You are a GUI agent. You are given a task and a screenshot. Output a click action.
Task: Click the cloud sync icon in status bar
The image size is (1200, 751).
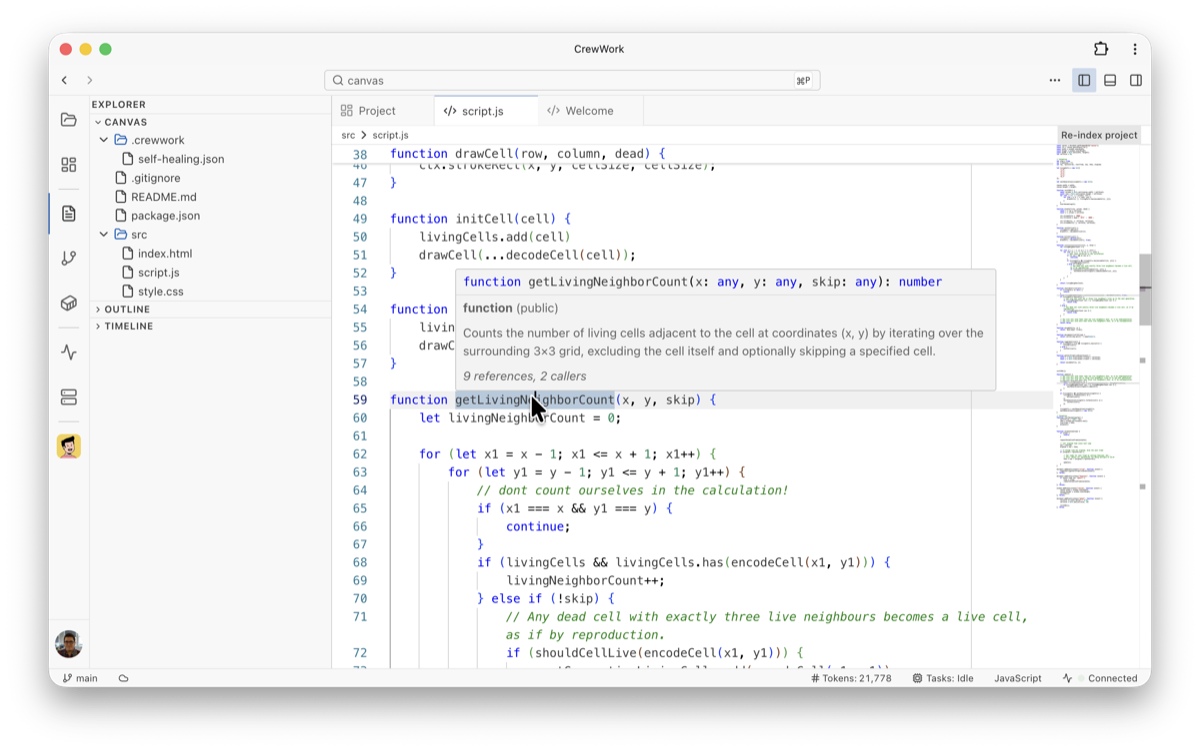123,678
